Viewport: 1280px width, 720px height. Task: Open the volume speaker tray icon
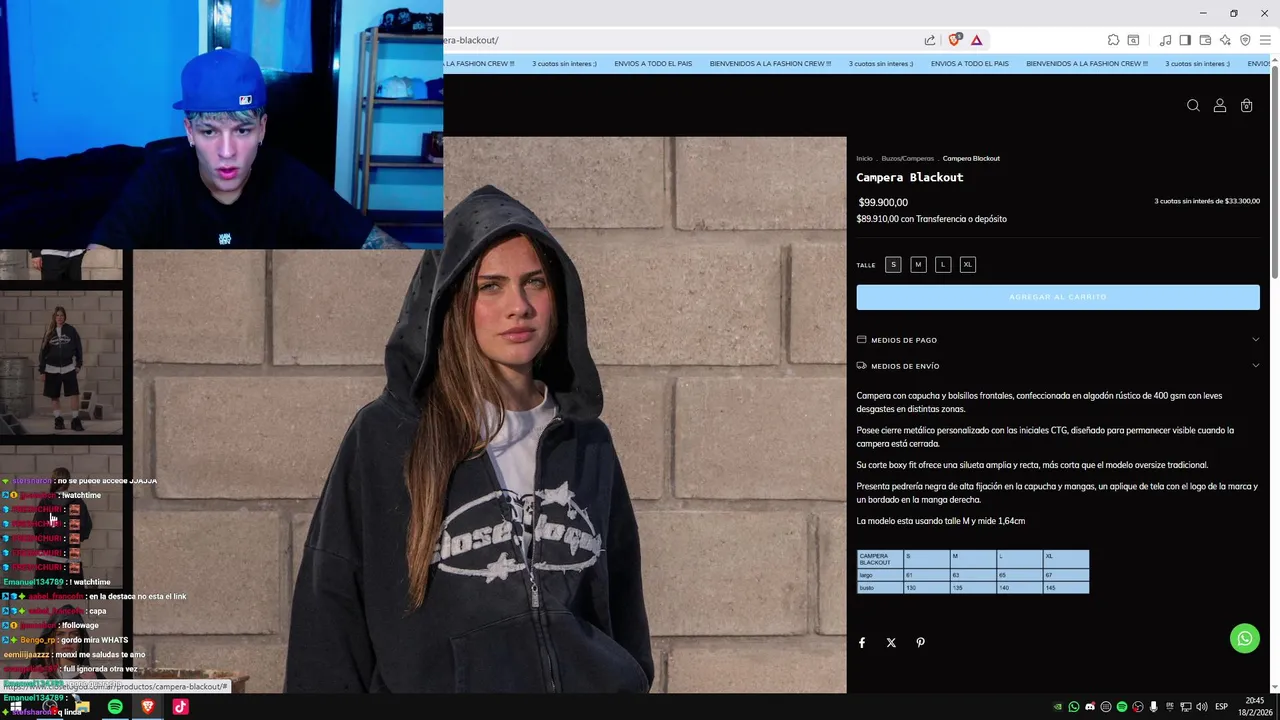click(x=1201, y=707)
